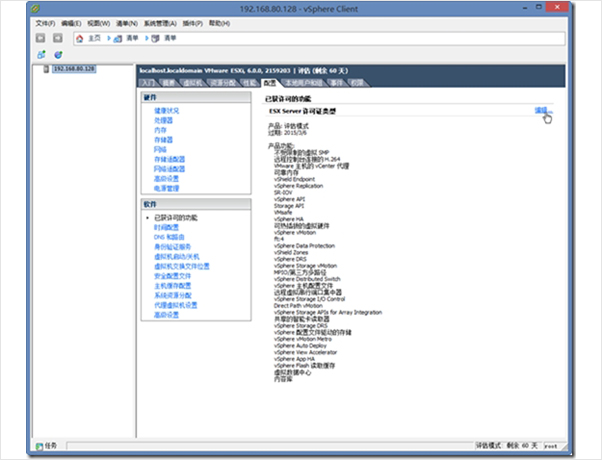
Task: Click the vSphere Distributed Switch feature line
Action: point(307,279)
